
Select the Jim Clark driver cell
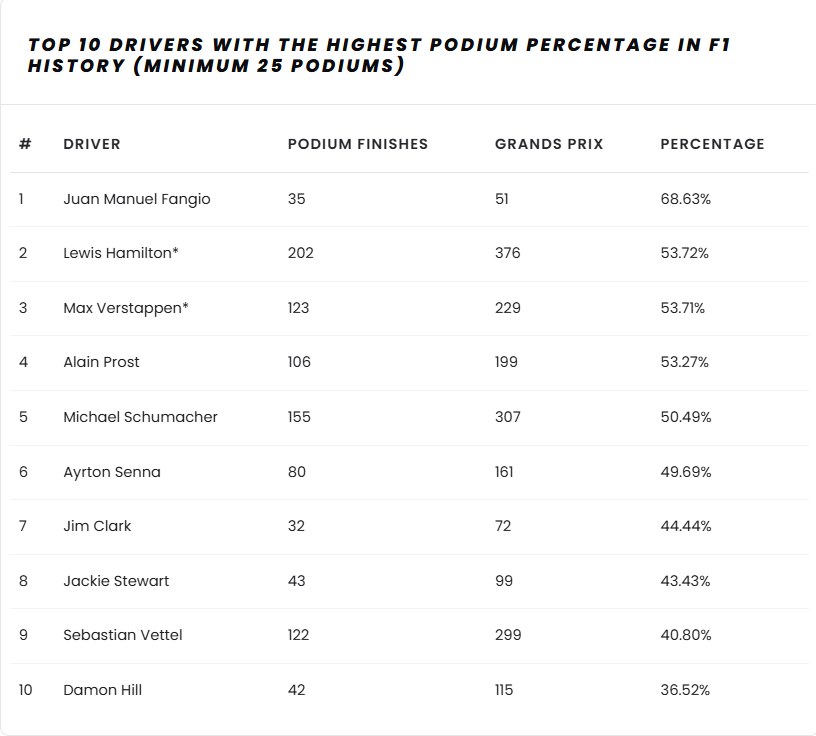pos(97,526)
